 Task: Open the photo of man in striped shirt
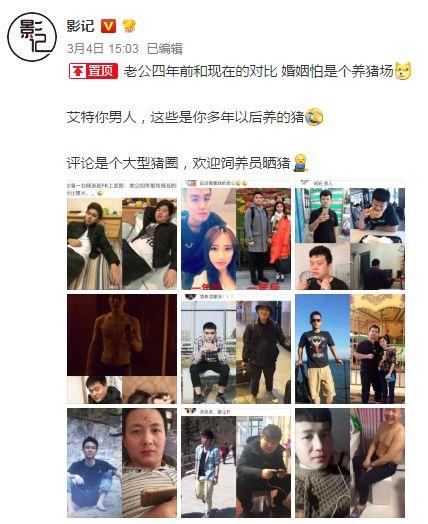(122, 463)
